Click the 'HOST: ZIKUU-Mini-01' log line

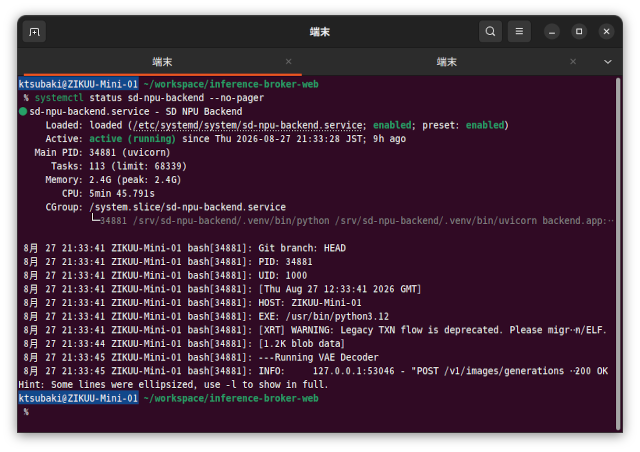(192, 303)
